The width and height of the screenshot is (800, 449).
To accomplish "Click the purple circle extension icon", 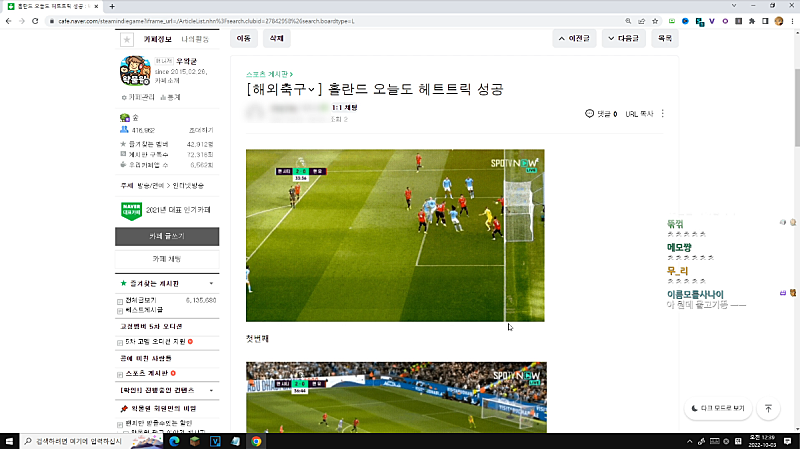I will coord(725,21).
